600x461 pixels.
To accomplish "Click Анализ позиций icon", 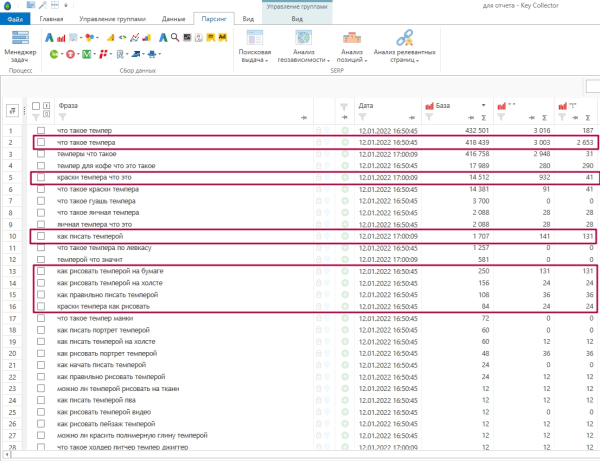I will point(351,39).
